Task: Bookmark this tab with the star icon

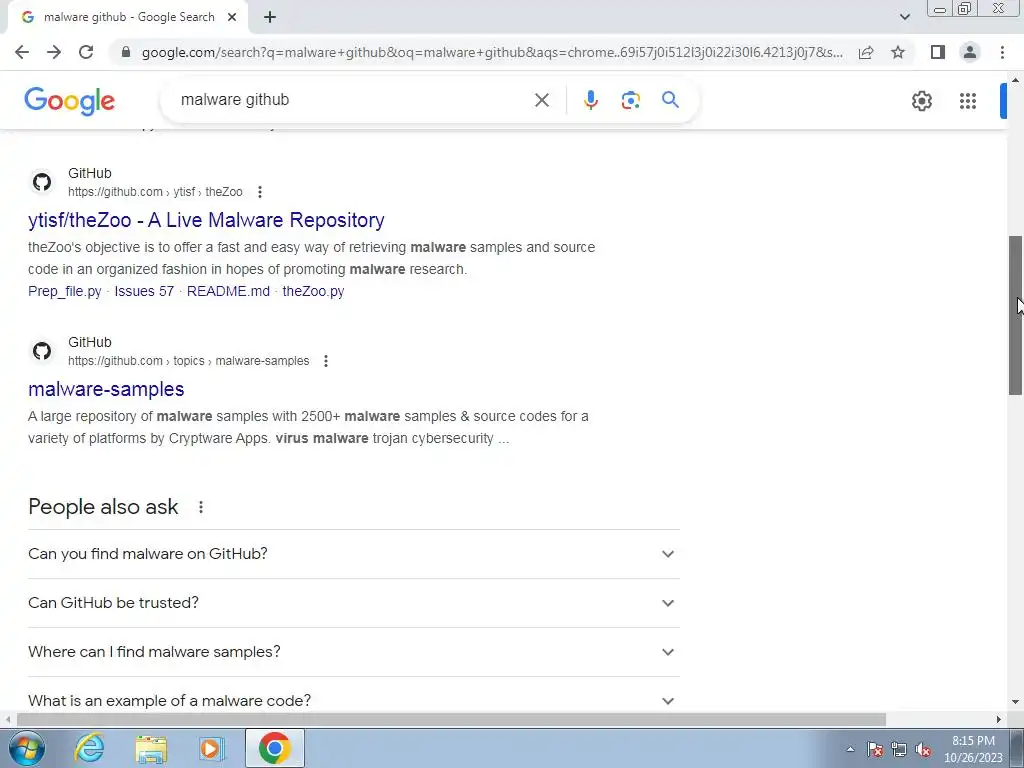Action: tap(898, 52)
